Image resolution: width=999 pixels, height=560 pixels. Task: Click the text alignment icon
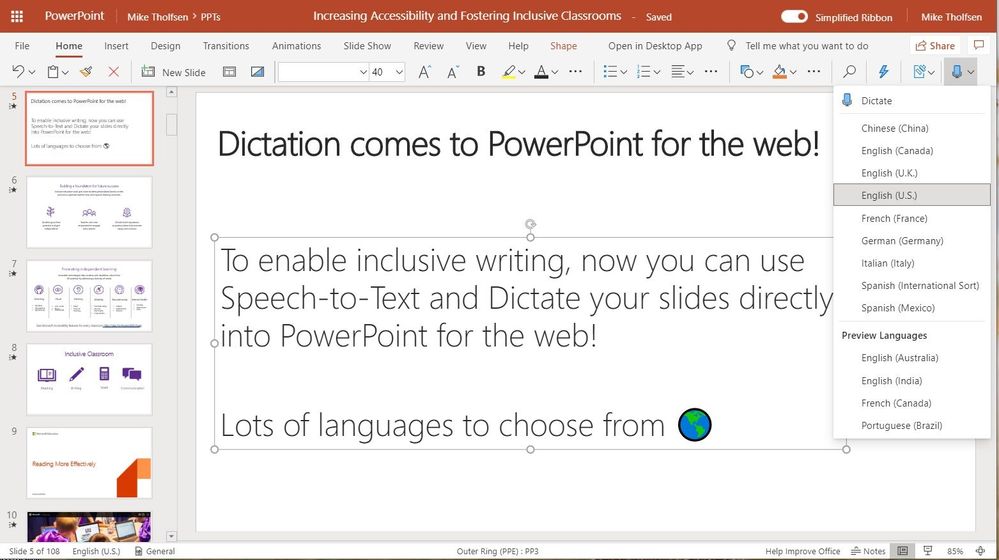tap(679, 72)
